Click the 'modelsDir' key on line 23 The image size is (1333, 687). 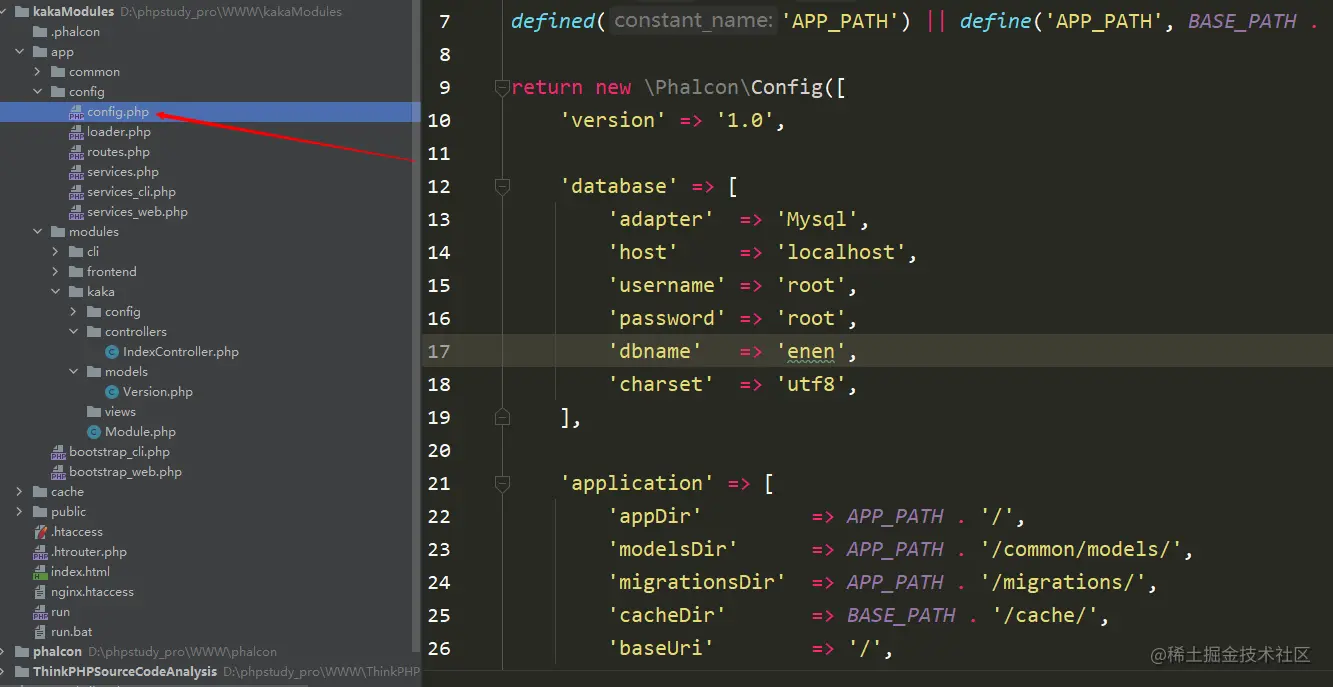[x=673, y=549]
